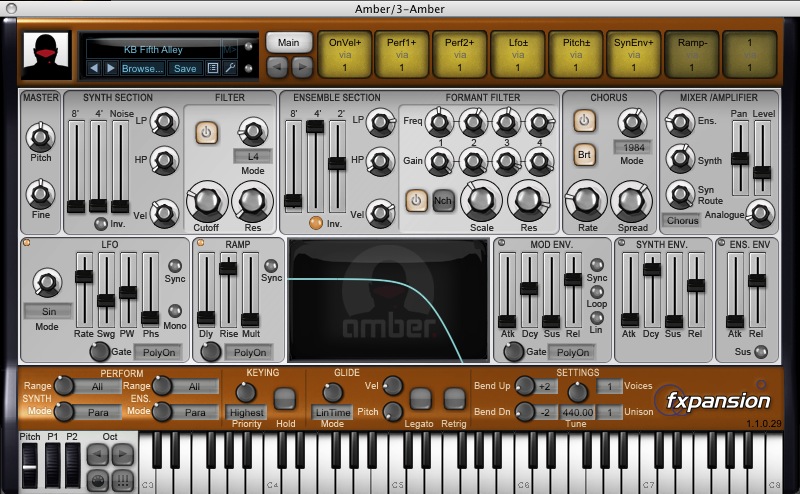The image size is (800, 494).
Task: Open the chorus Mode 1984 selector
Action: (633, 147)
